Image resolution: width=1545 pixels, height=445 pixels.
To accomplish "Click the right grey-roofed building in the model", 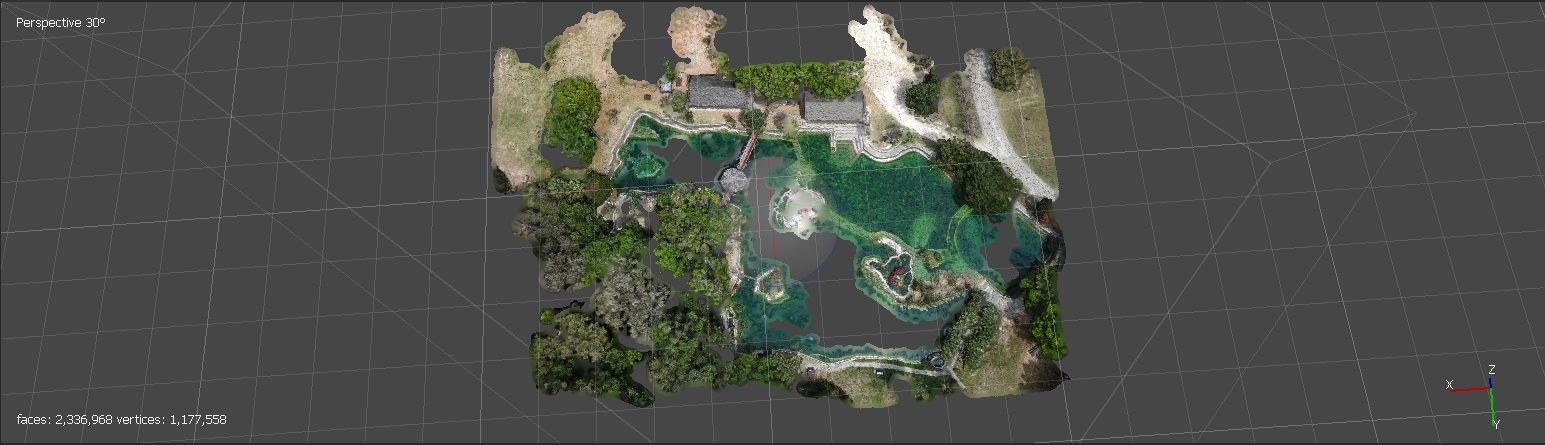I will 834,107.
